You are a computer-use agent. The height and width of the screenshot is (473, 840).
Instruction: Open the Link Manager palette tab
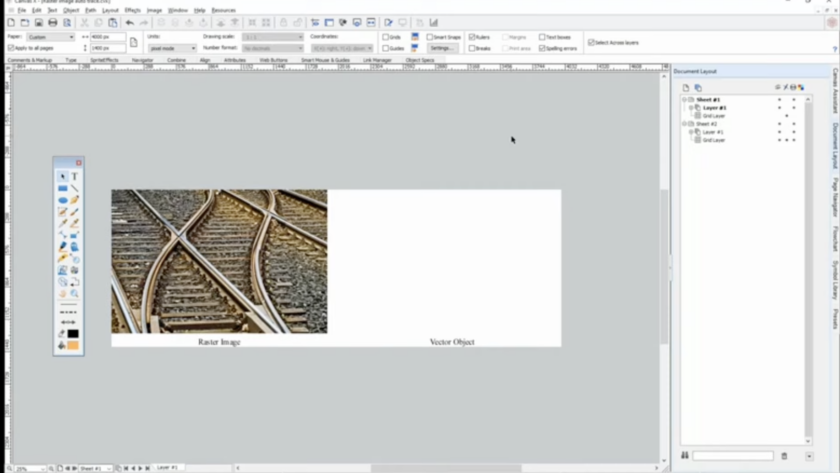click(x=377, y=60)
